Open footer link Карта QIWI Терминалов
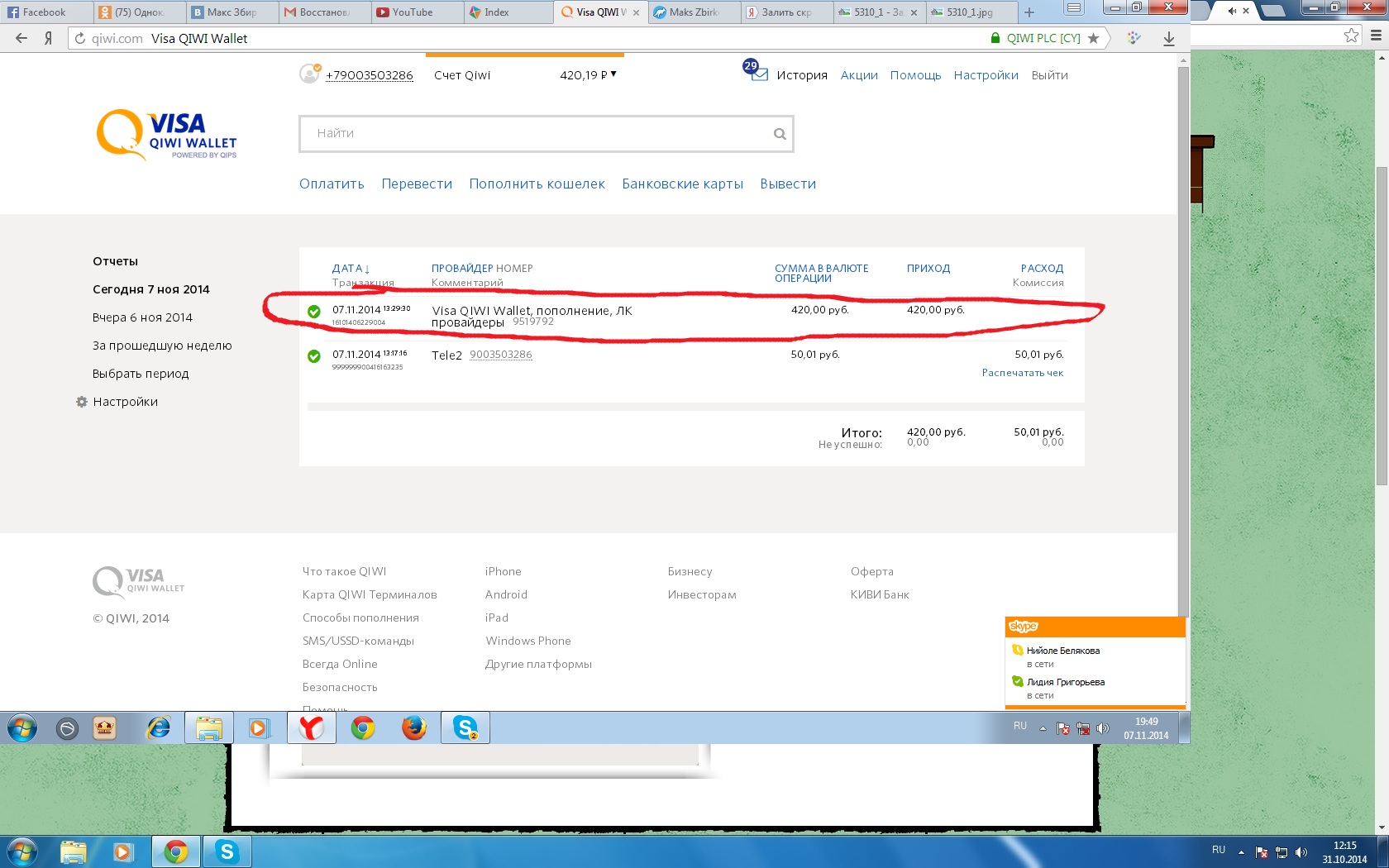This screenshot has width=1389, height=868. click(370, 594)
